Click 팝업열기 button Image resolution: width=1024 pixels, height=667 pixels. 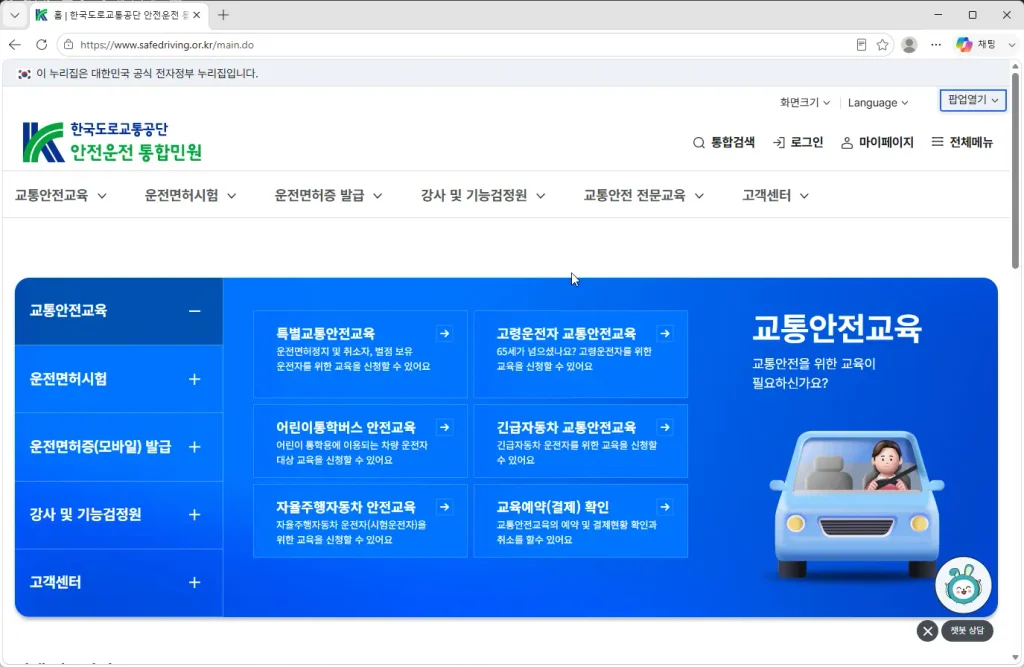pos(972,100)
